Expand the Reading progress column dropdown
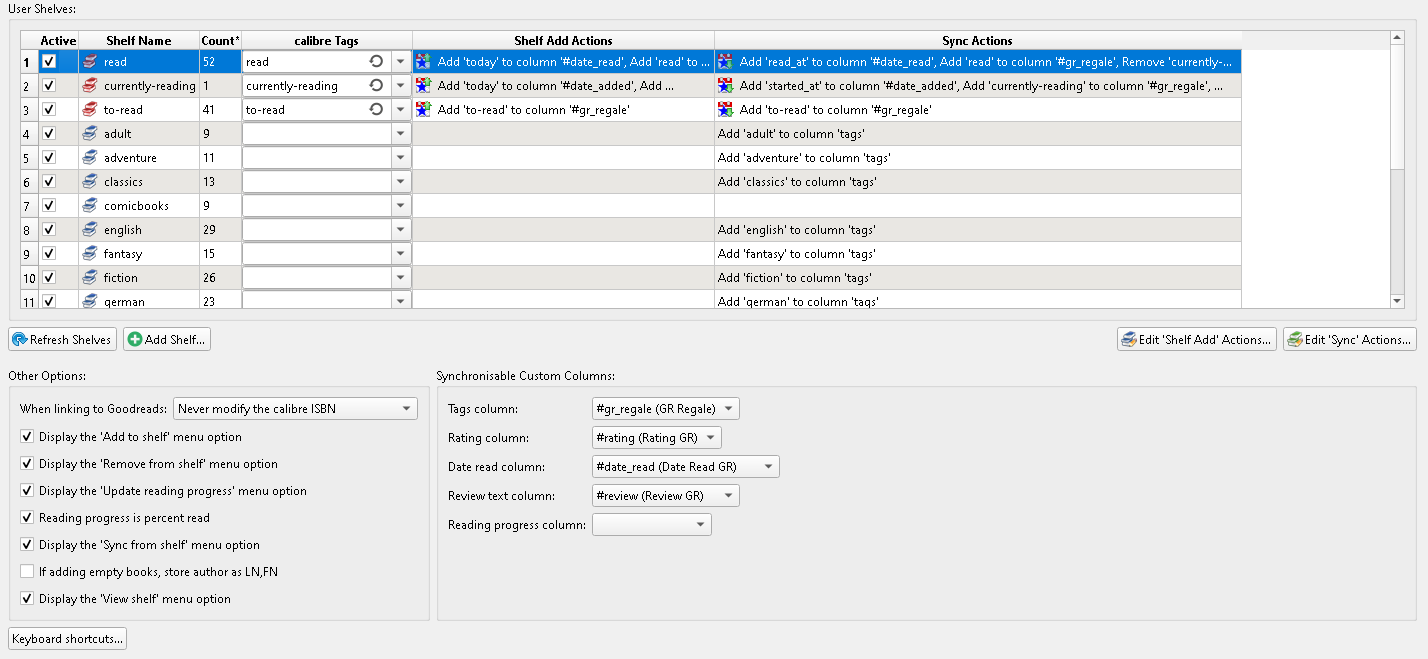 click(x=652, y=525)
